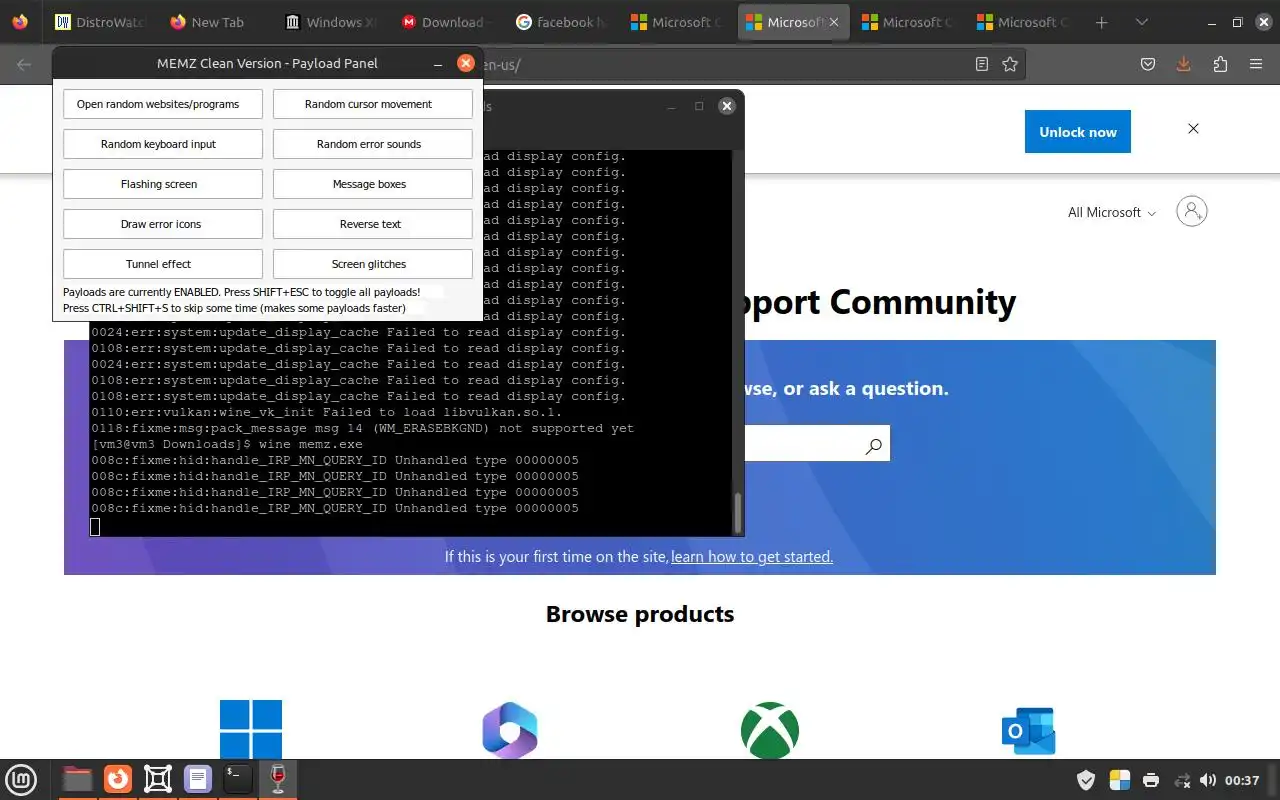Screen dimensions: 1280x800
Task: Click Open random websites/programs in MEMZ panel
Action: (163, 104)
